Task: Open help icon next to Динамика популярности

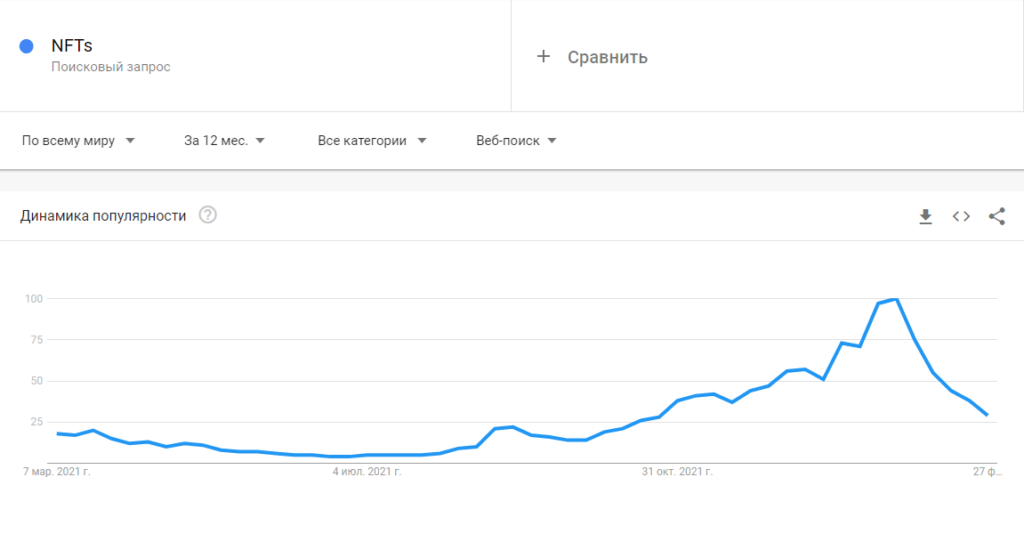Action: pyautogui.click(x=208, y=215)
